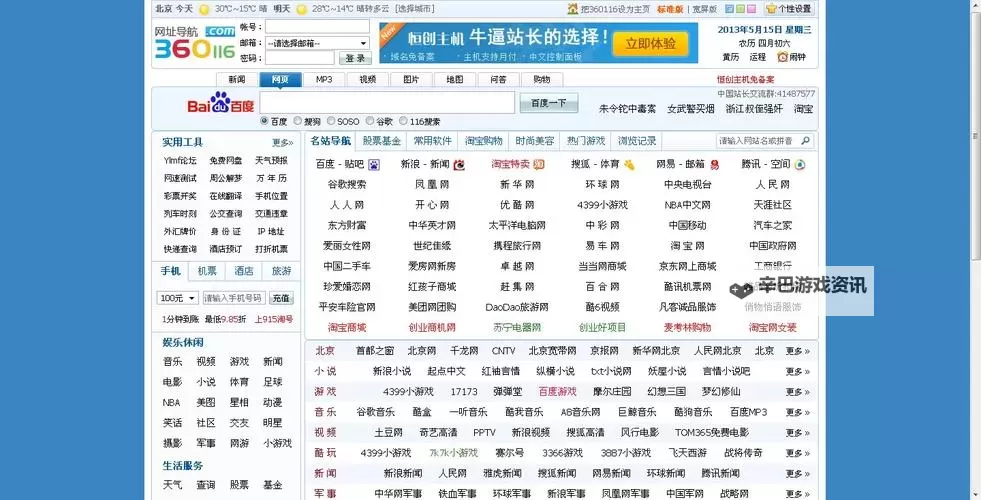
Task: Click the 登录 login button
Action: coord(355,58)
